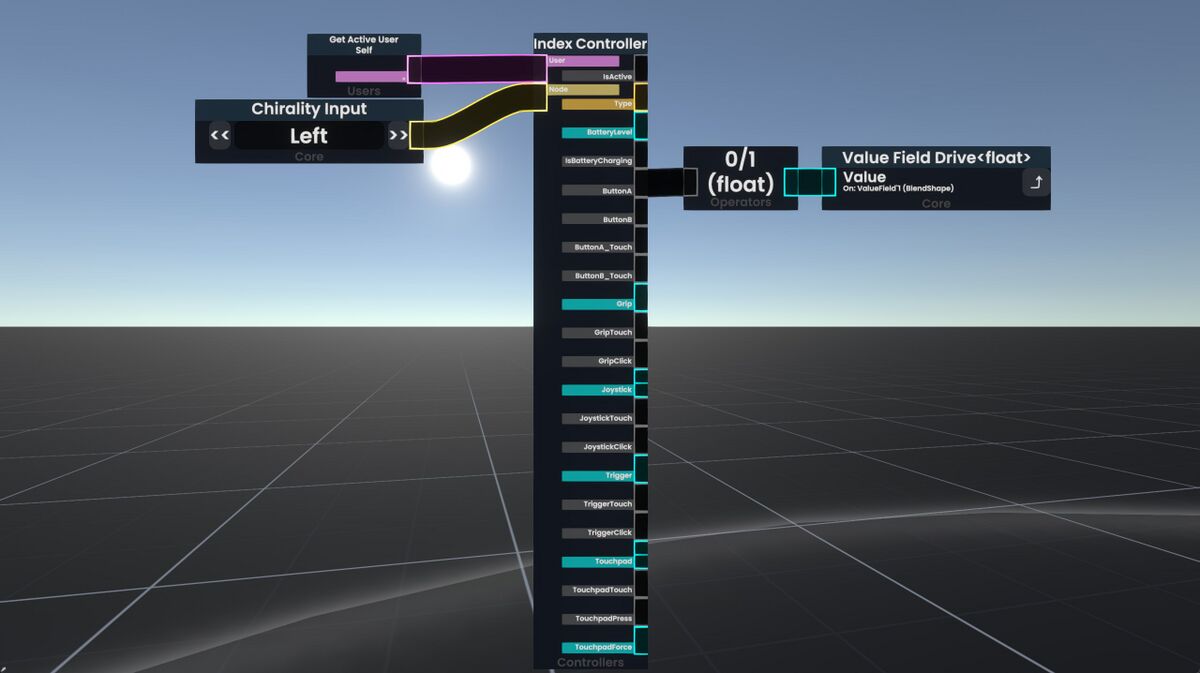Select the IsBatteryCharging output pin

(641, 160)
